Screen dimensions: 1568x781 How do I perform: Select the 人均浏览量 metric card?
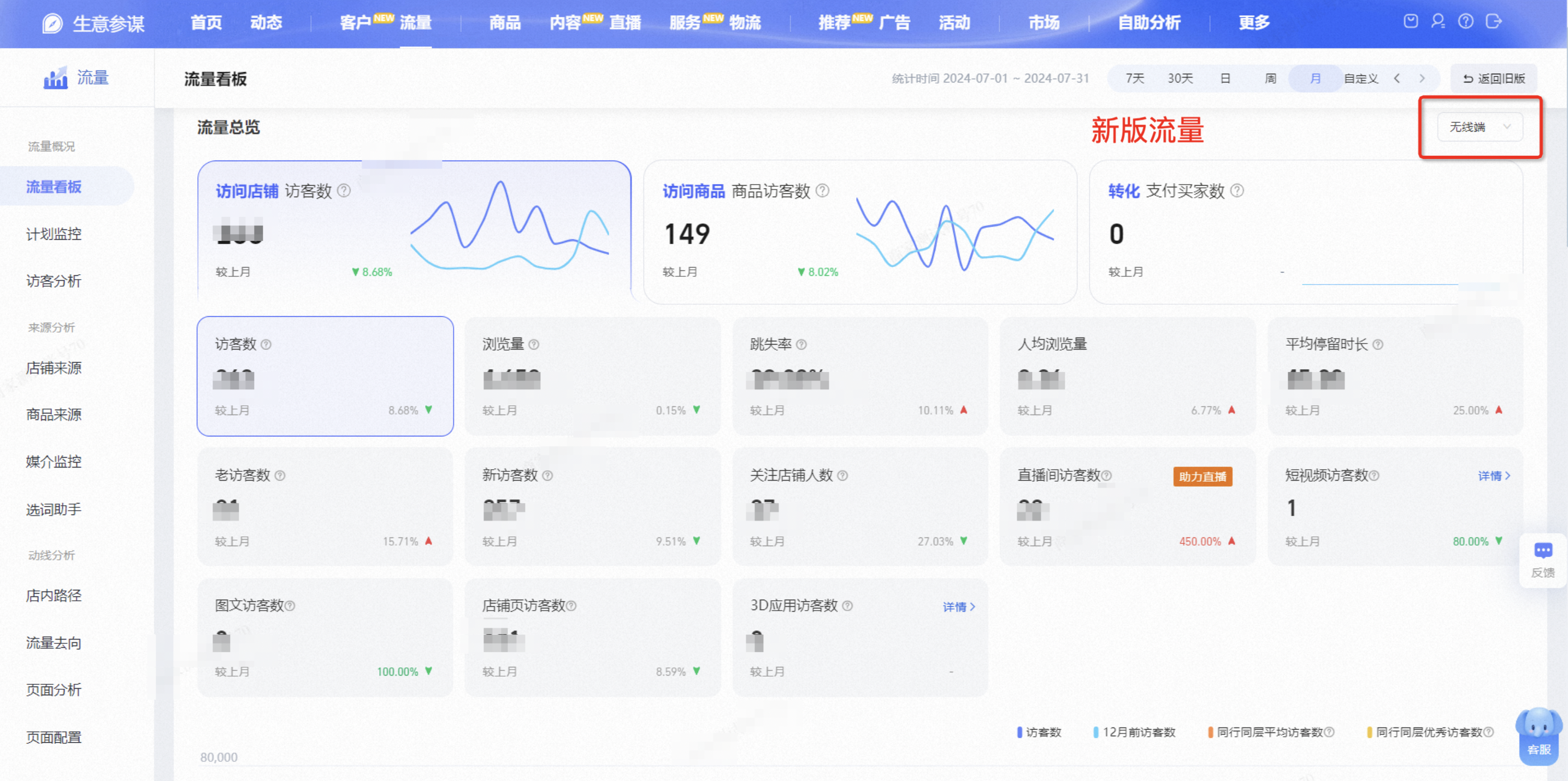pos(1127,376)
